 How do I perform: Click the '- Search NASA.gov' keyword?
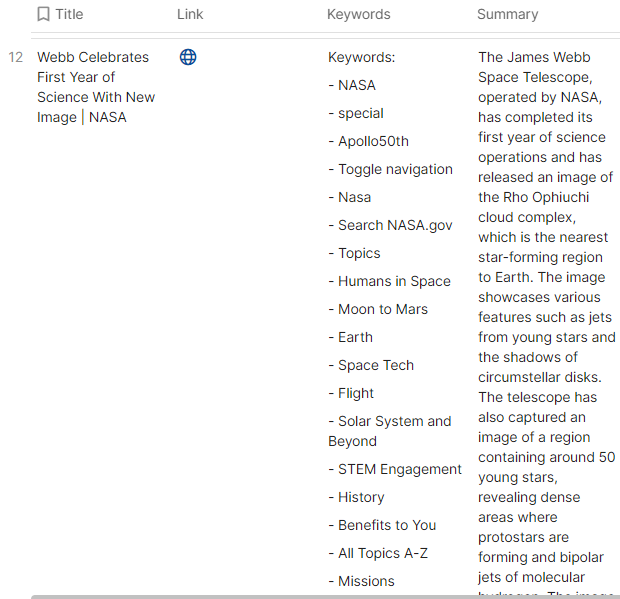(390, 225)
